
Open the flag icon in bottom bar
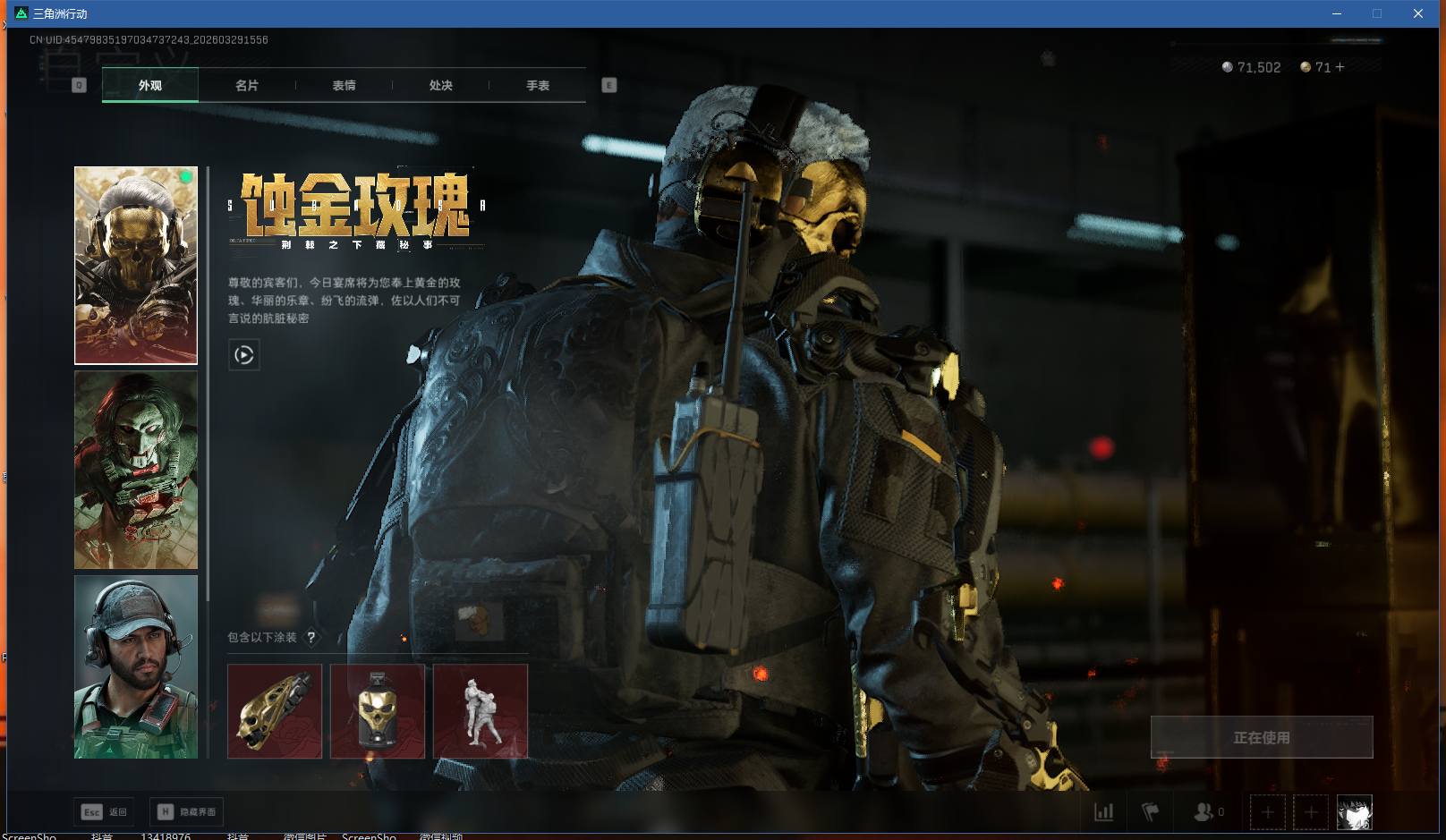pos(1151,812)
